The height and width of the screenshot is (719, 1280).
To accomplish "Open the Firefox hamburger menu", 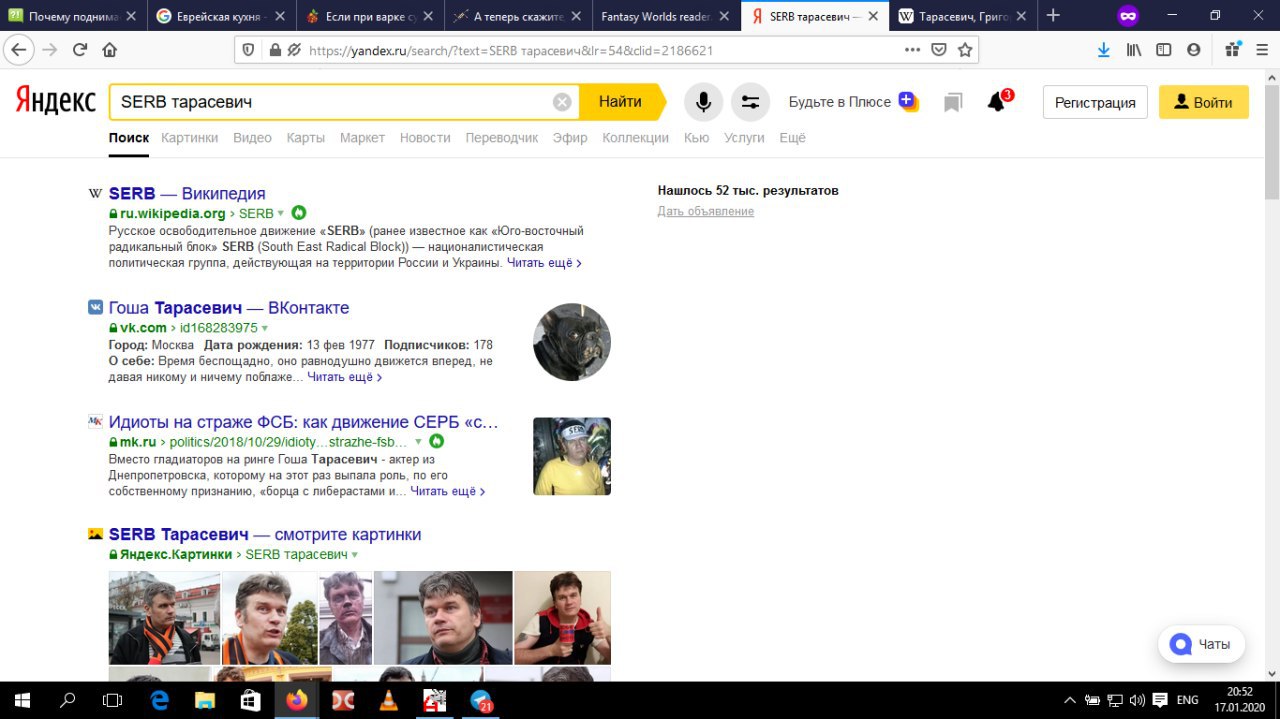I will (x=1262, y=50).
